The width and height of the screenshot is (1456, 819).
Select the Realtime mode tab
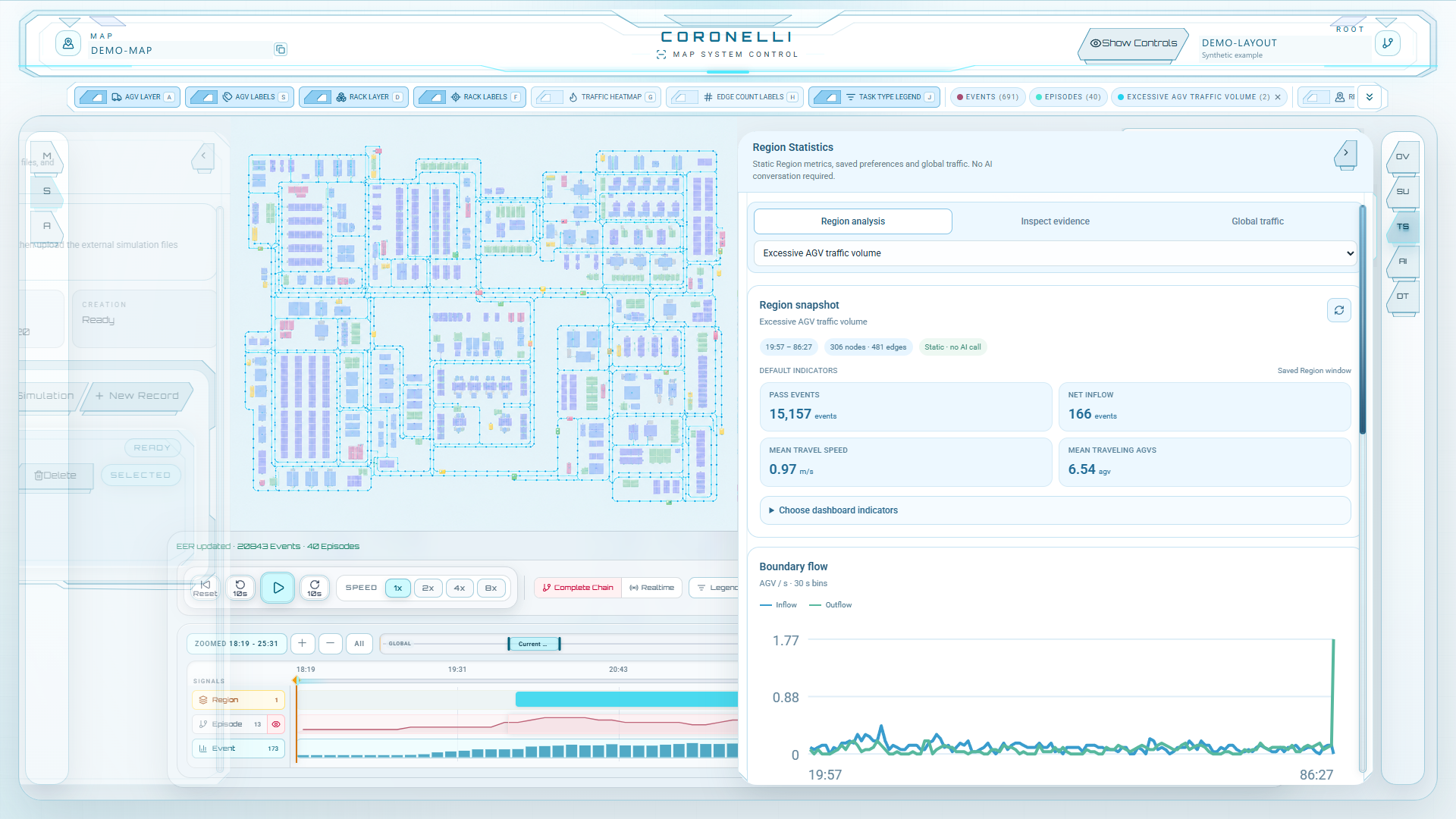pyautogui.click(x=652, y=588)
